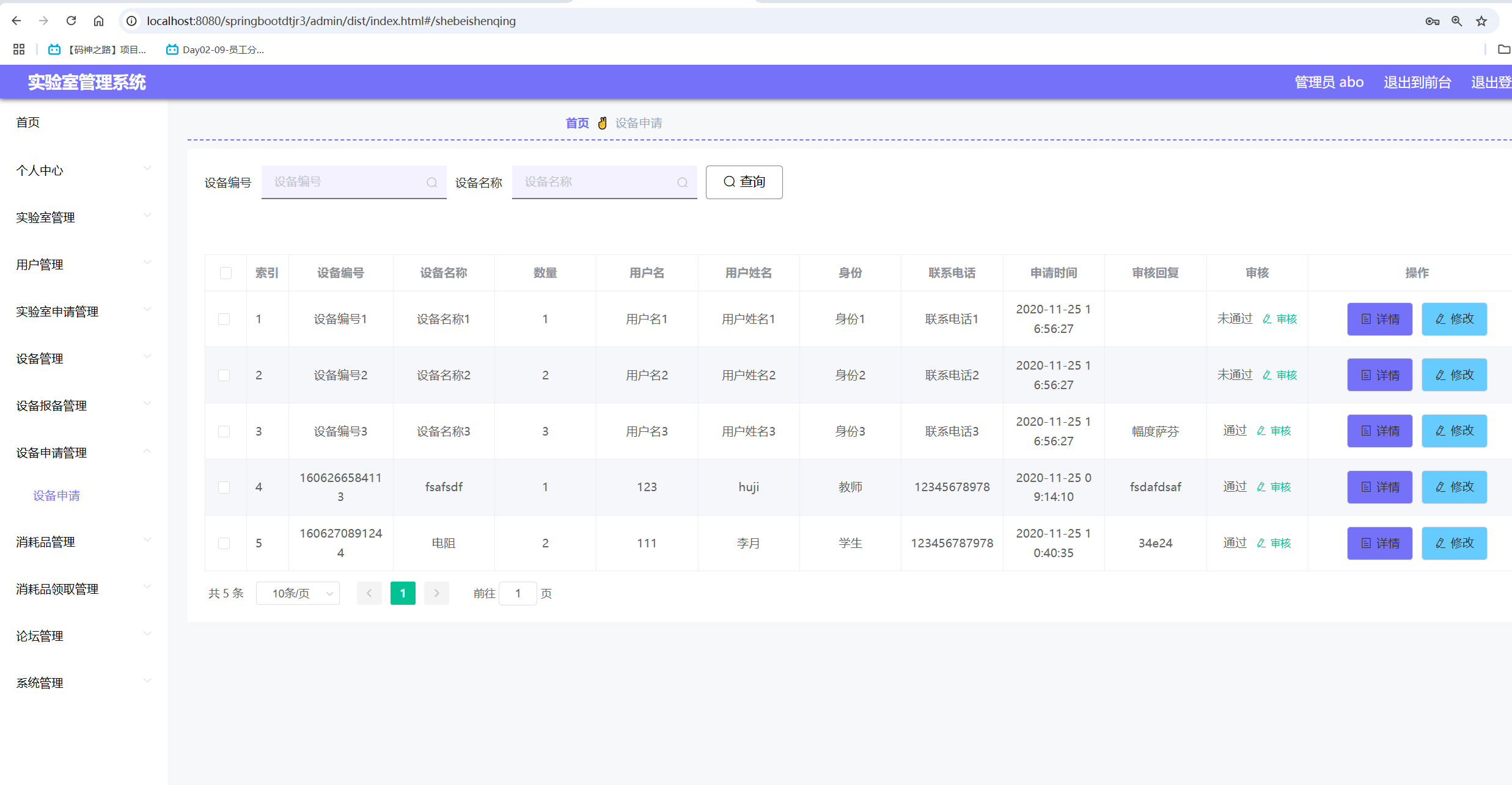Click 审核 for 设备编号1 row

point(1280,319)
